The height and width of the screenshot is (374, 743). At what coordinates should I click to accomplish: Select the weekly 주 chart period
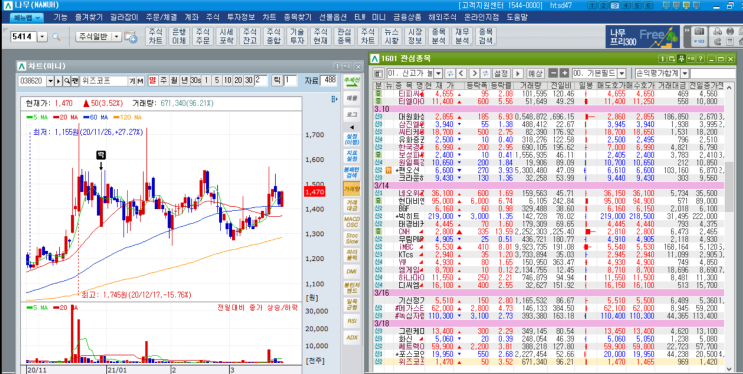pyautogui.click(x=163, y=81)
